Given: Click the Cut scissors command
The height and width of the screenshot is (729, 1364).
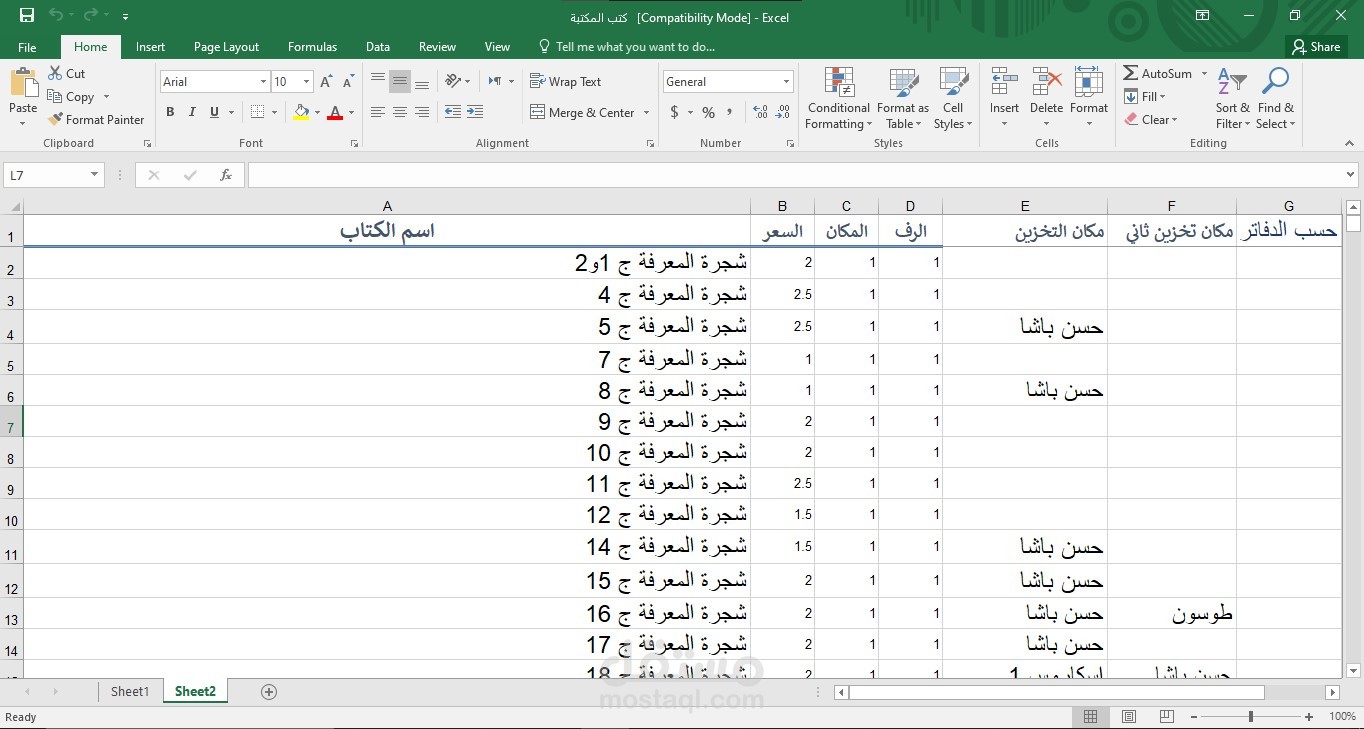Looking at the screenshot, I should 66,73.
